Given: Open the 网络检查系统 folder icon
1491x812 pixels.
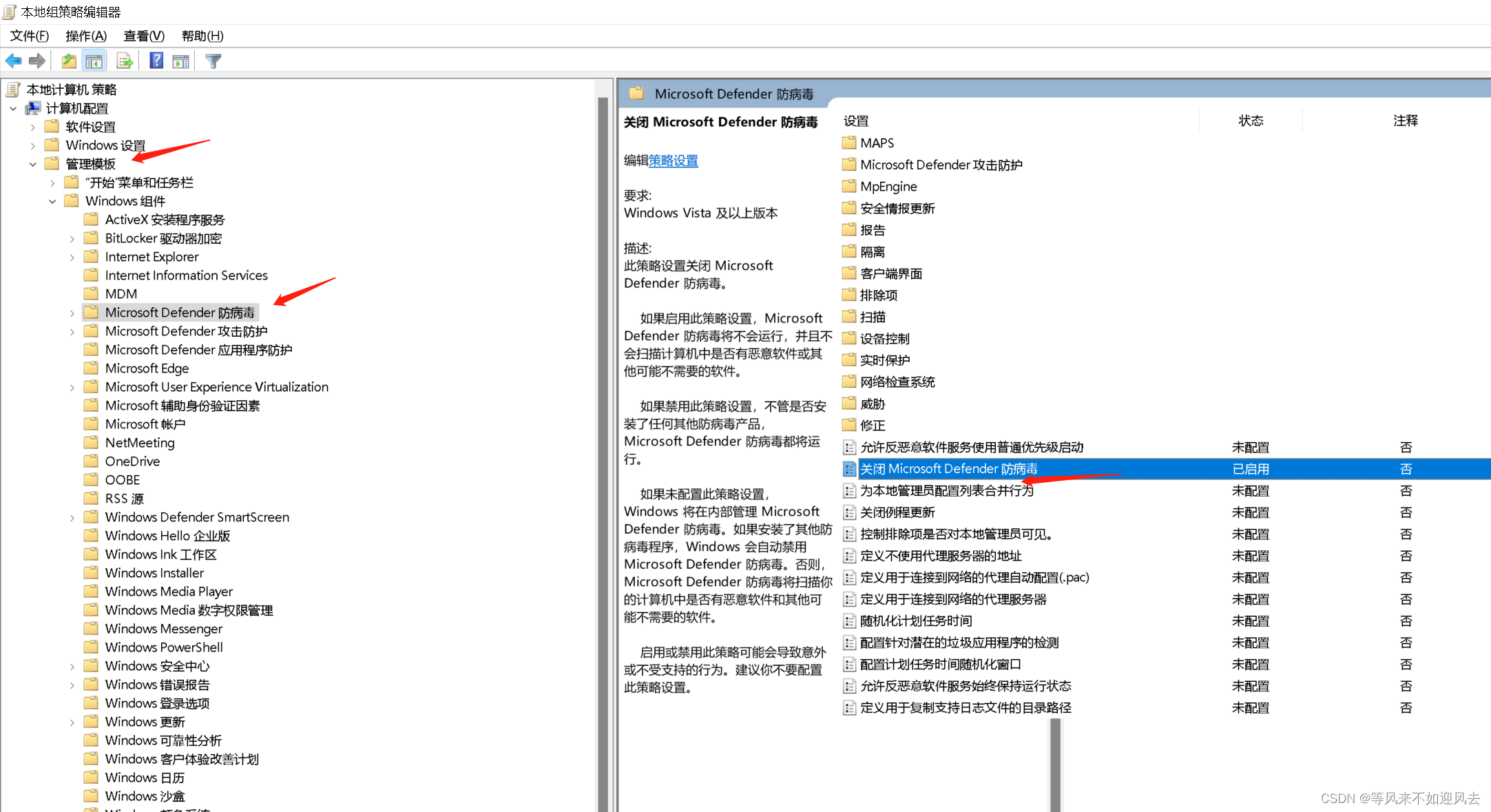Looking at the screenshot, I should click(849, 382).
